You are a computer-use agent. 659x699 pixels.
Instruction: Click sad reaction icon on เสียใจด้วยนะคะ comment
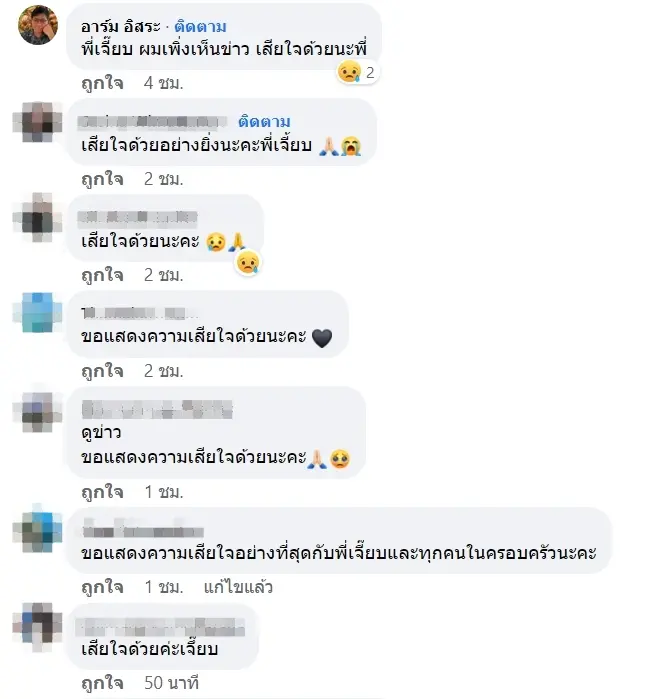click(x=248, y=263)
